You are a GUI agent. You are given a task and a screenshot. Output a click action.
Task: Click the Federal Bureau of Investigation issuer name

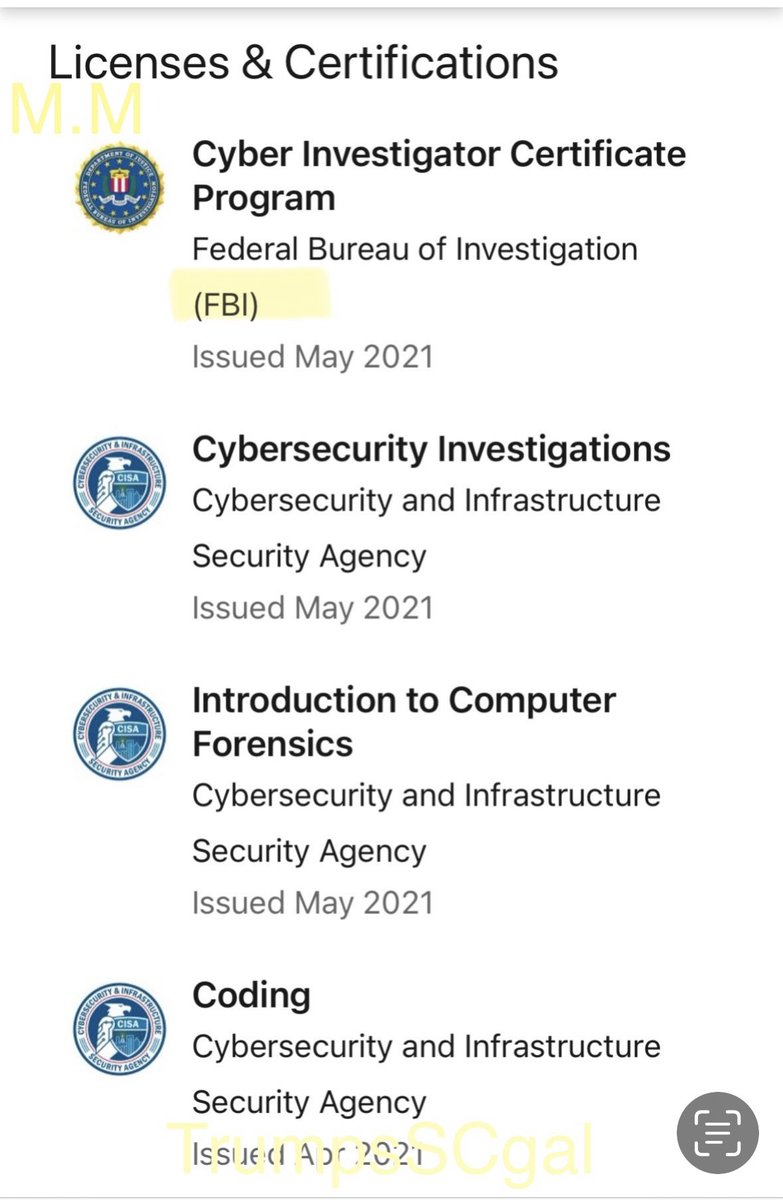(414, 248)
